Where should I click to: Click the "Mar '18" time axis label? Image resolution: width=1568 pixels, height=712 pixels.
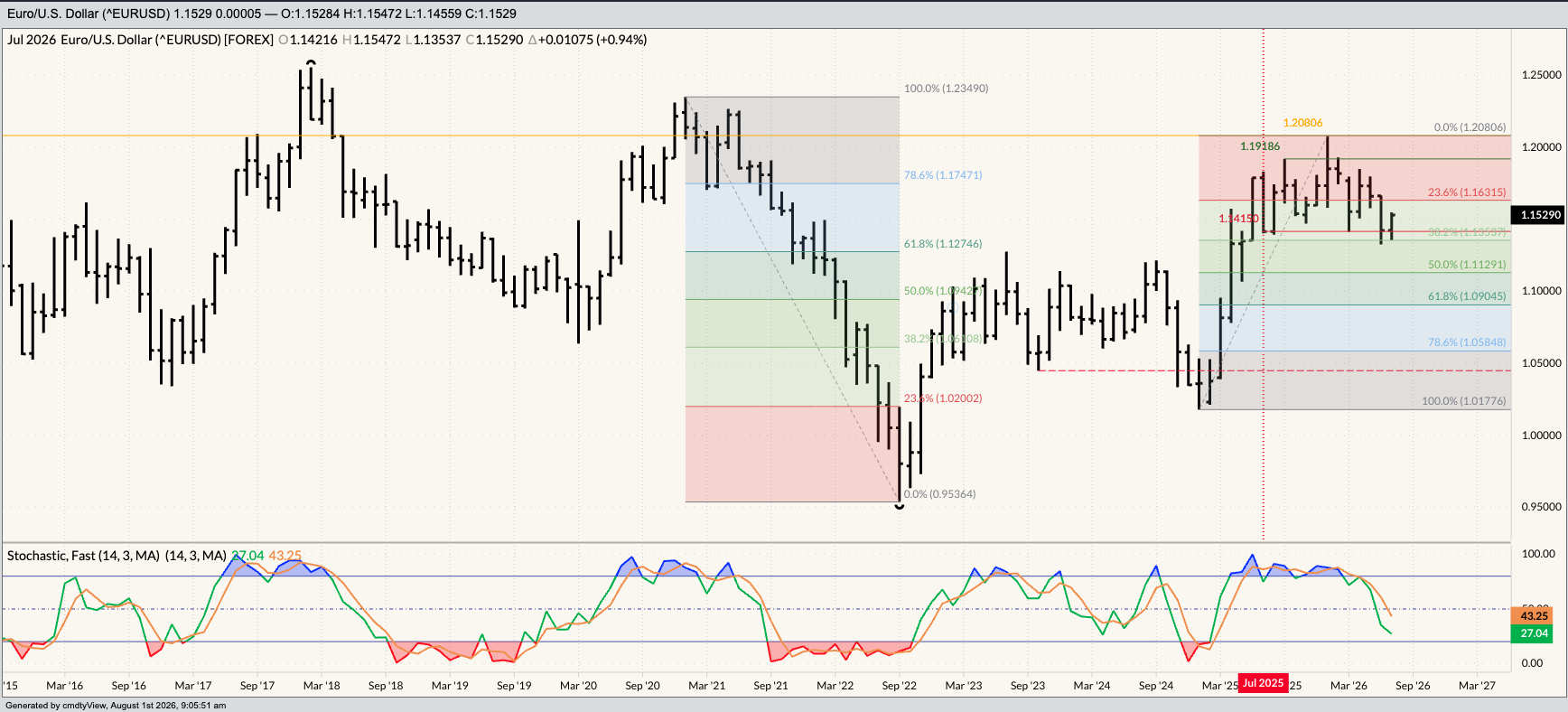pos(322,686)
